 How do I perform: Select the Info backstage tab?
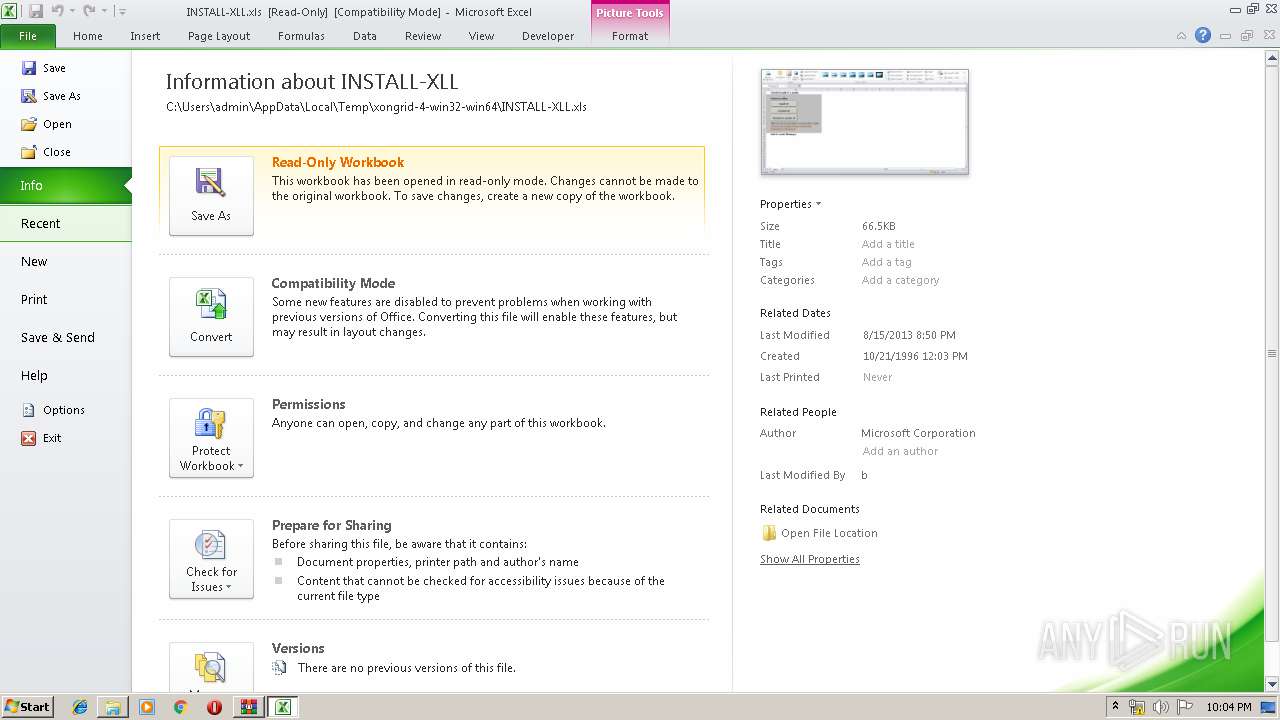[x=65, y=185]
